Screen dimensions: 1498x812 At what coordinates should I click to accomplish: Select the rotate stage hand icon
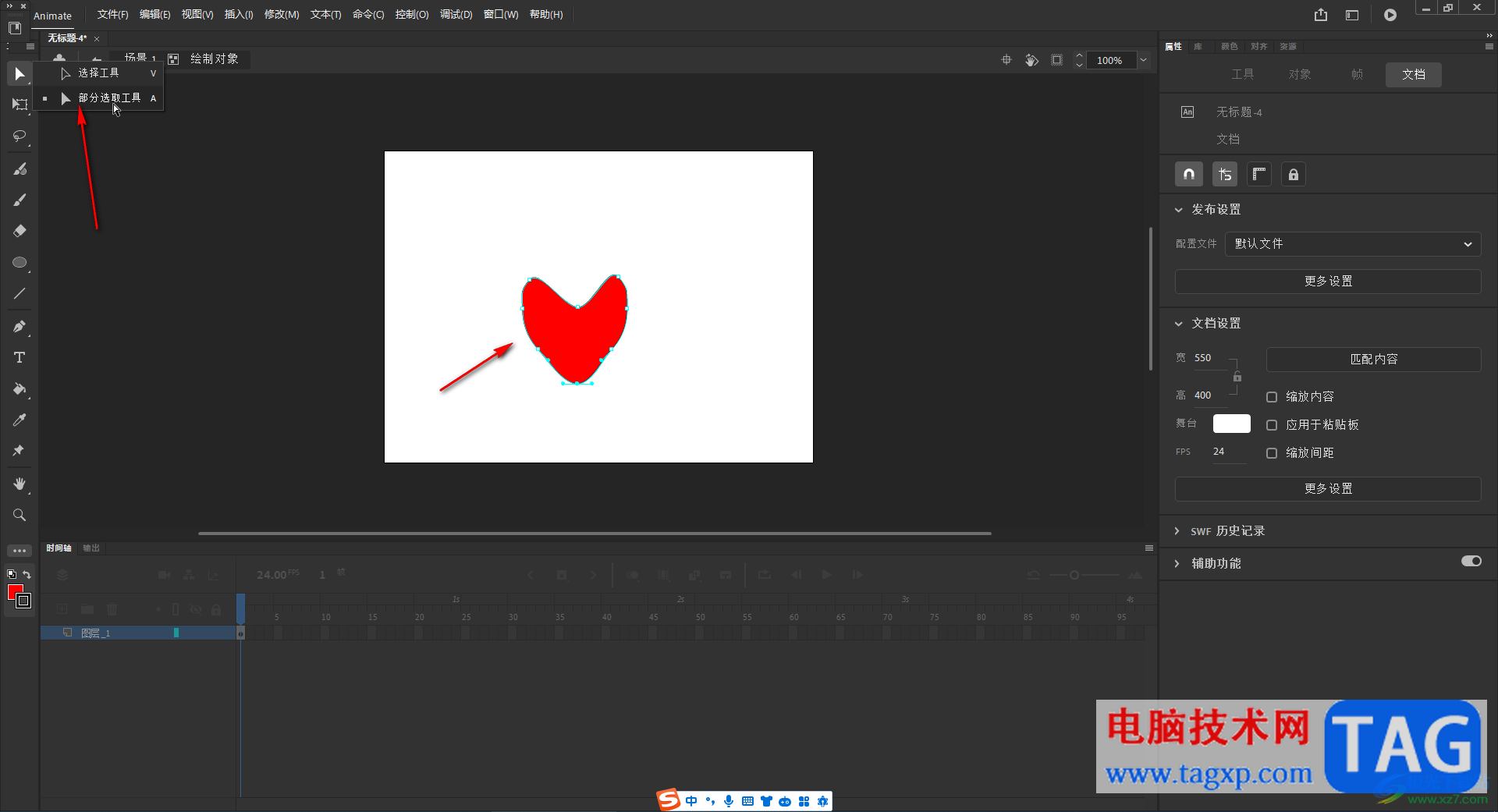click(1031, 60)
